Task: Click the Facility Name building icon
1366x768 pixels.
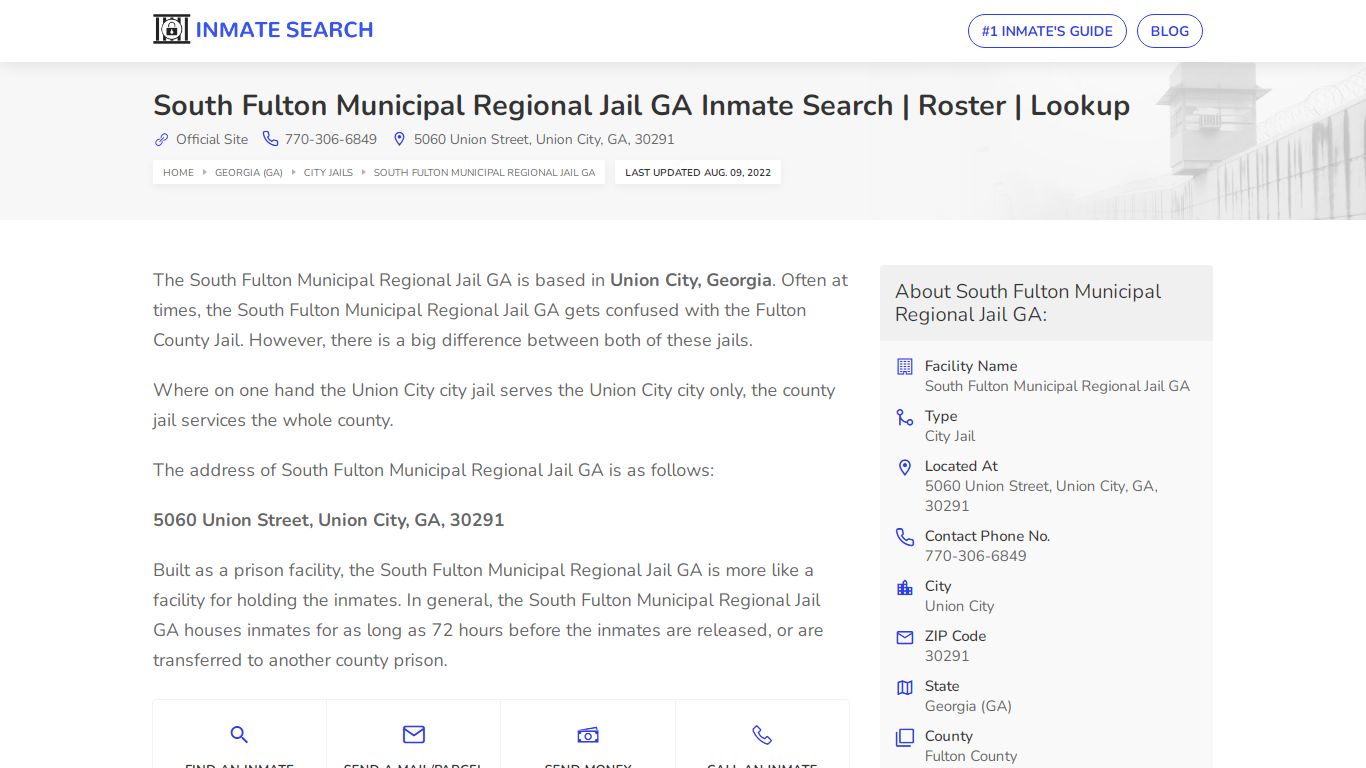Action: coord(905,366)
